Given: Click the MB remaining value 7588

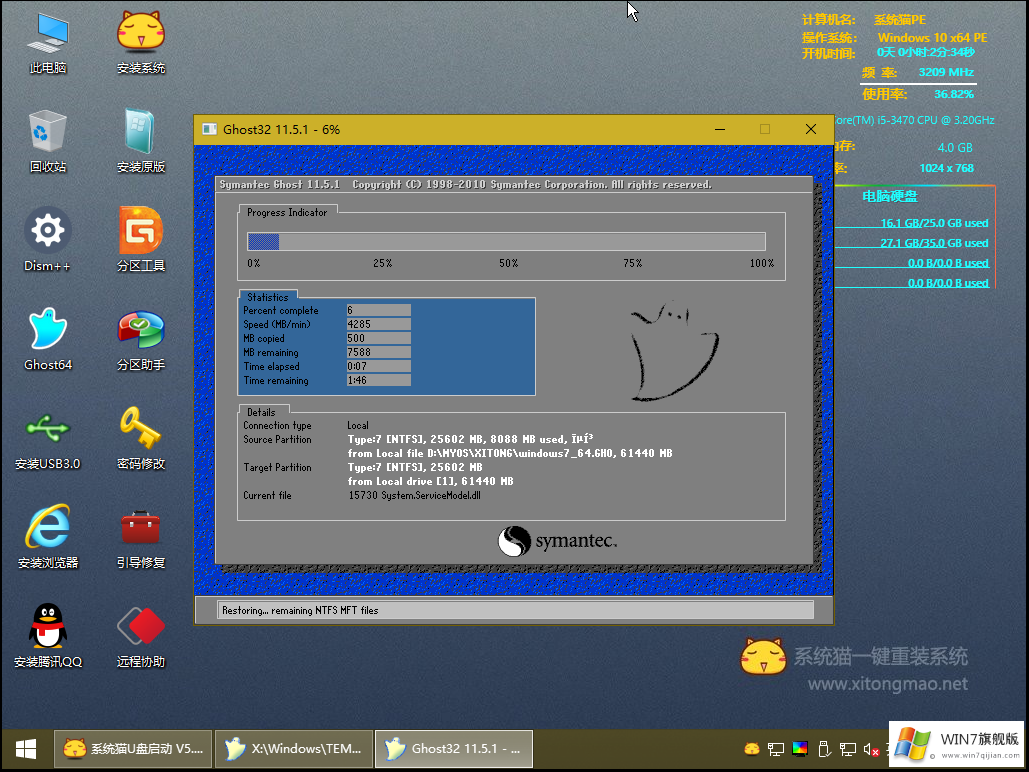Looking at the screenshot, I should click(379, 353).
